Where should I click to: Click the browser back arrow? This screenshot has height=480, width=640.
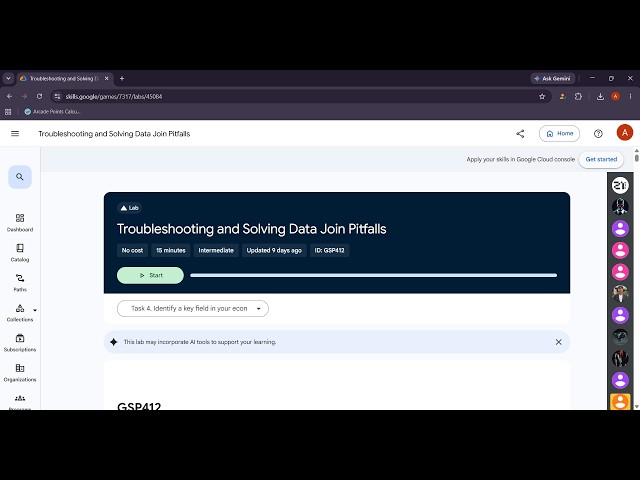click(x=9, y=96)
